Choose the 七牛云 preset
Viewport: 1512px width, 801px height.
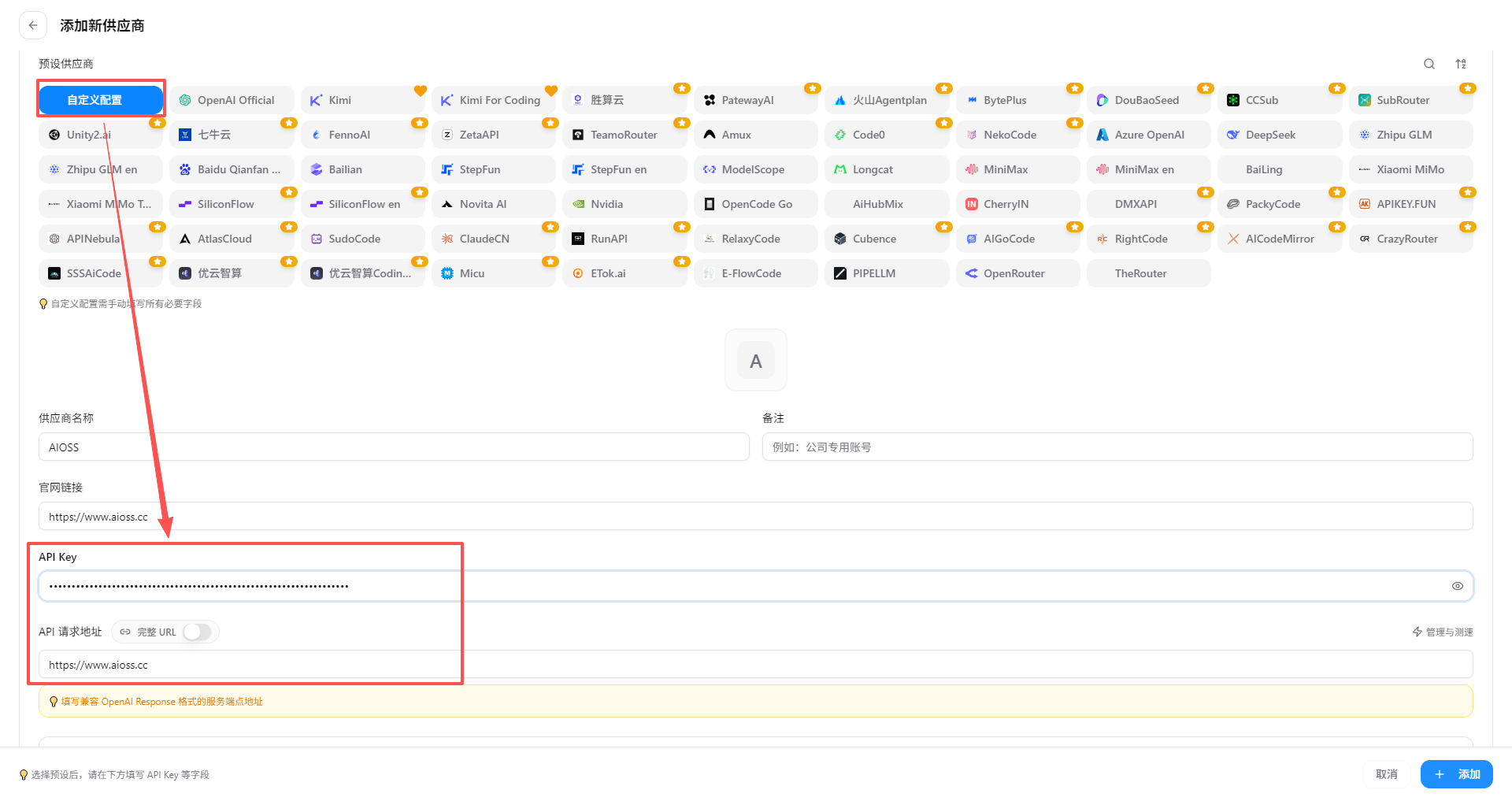pyautogui.click(x=232, y=135)
